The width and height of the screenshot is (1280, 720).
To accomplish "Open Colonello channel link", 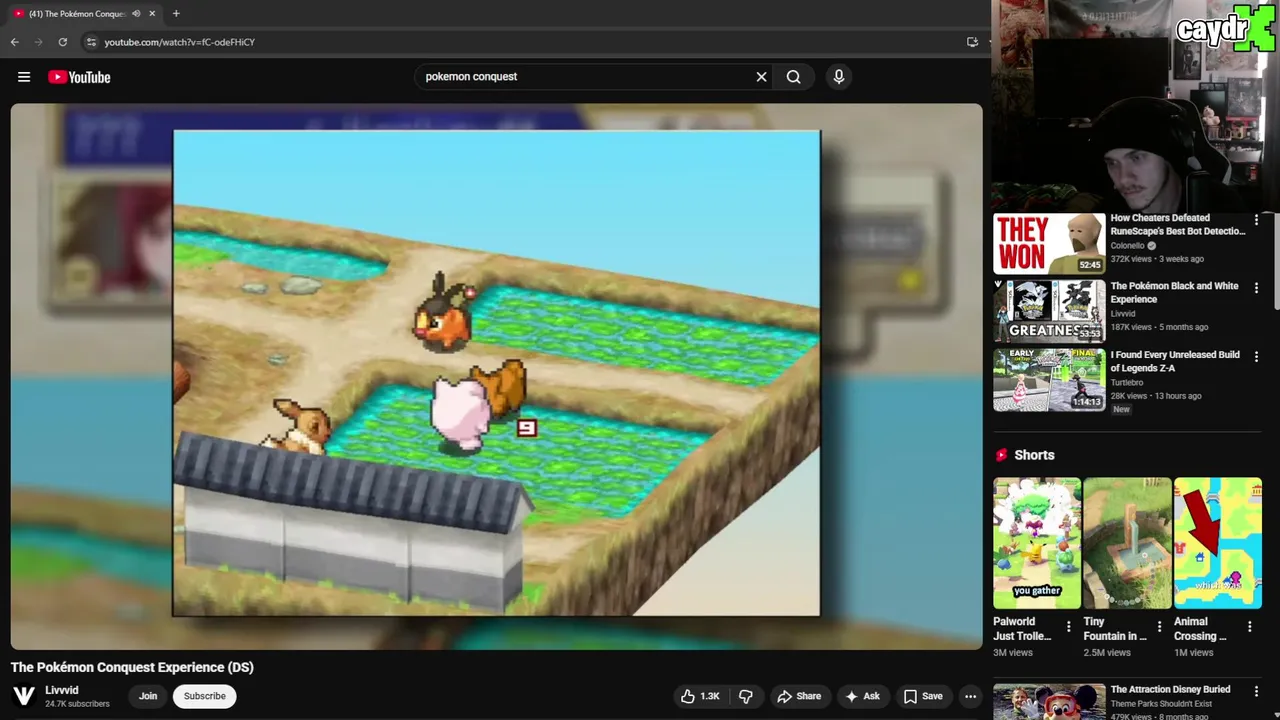I will click(x=1127, y=245).
